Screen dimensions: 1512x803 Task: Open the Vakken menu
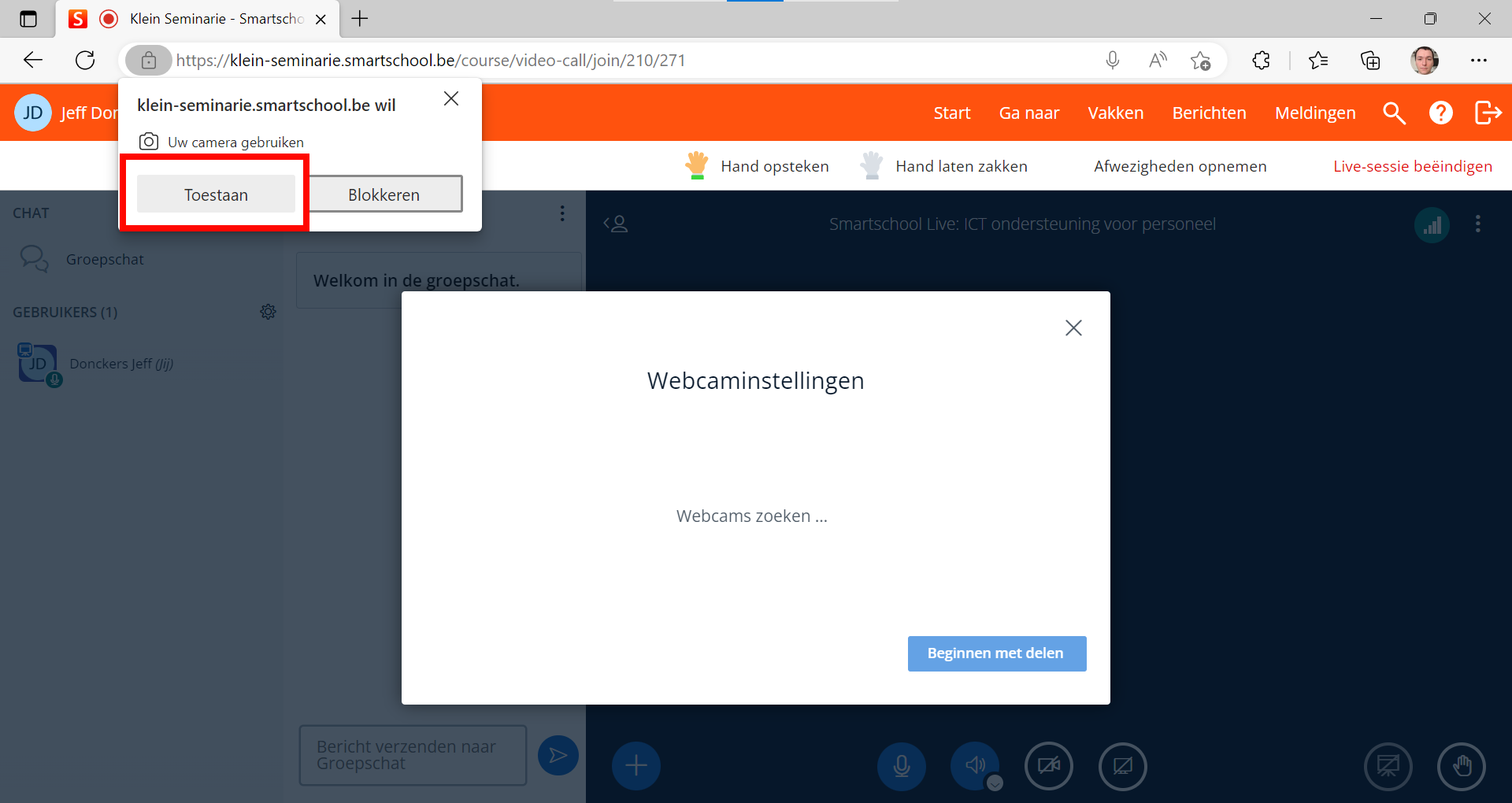coord(1115,113)
